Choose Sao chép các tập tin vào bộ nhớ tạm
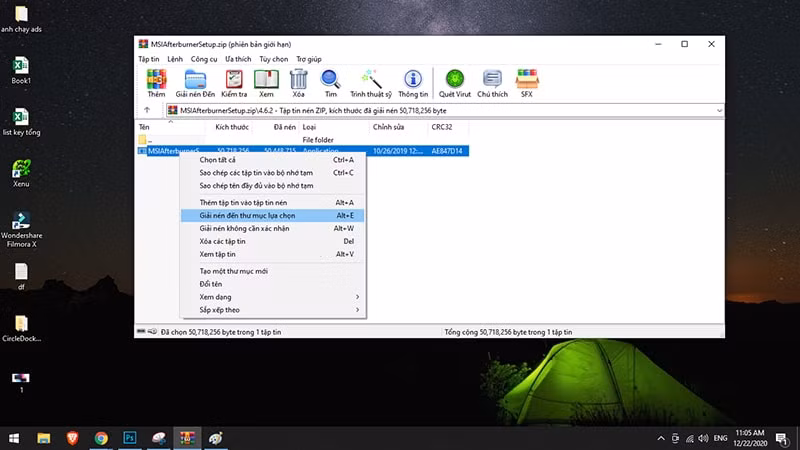Image resolution: width=800 pixels, height=450 pixels. [272, 172]
